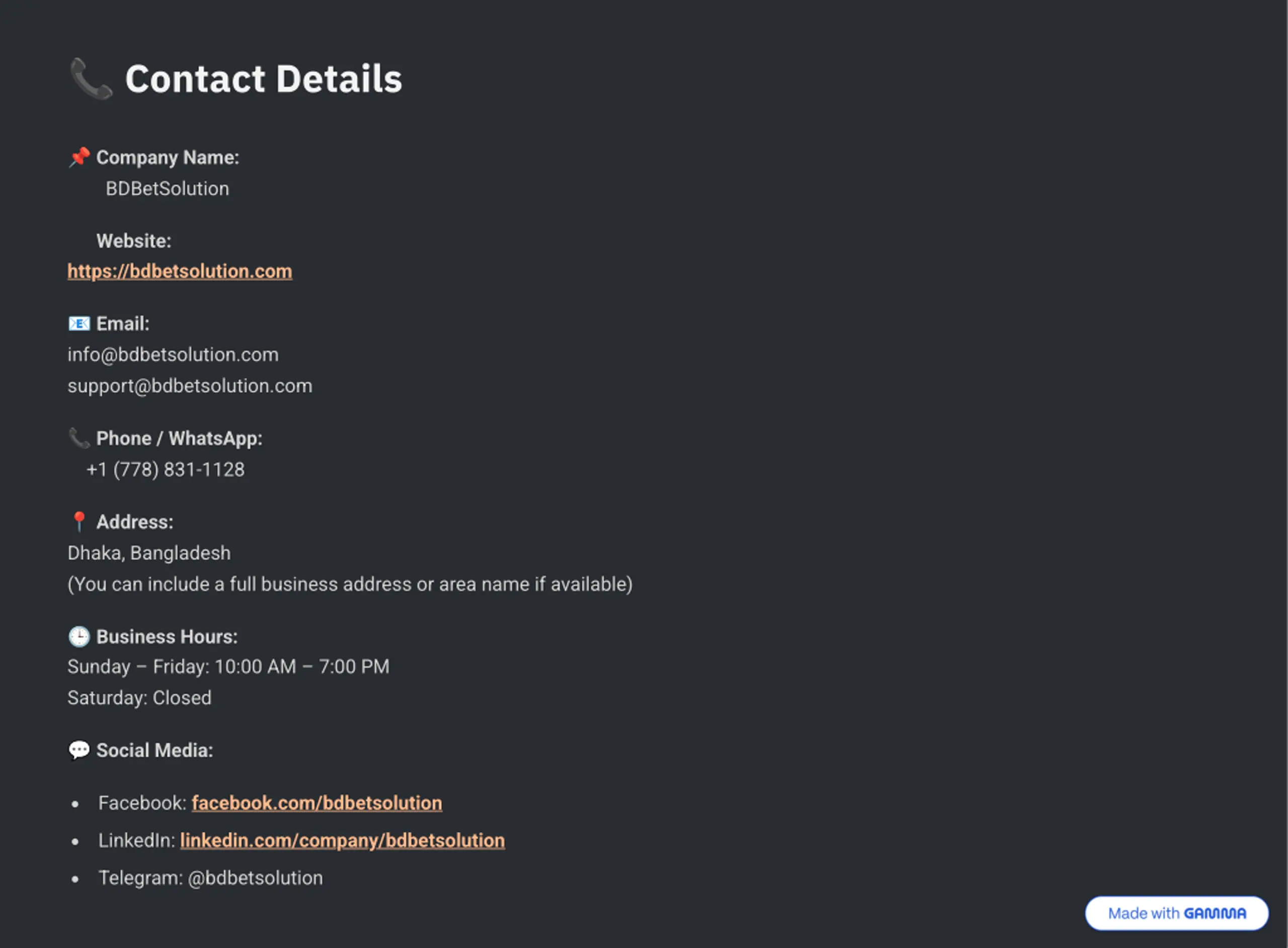The width and height of the screenshot is (1288, 948).
Task: Click the red location pin beside Address
Action: pos(79,522)
